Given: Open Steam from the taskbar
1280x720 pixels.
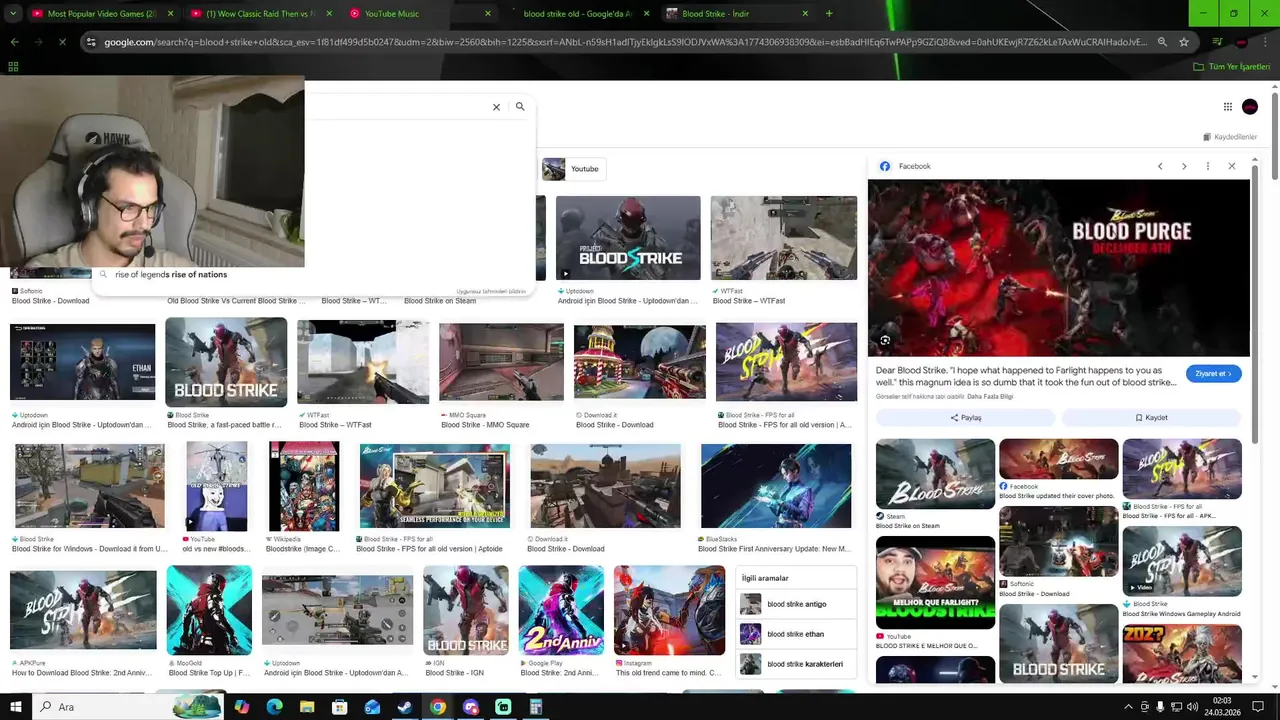Looking at the screenshot, I should tap(405, 707).
